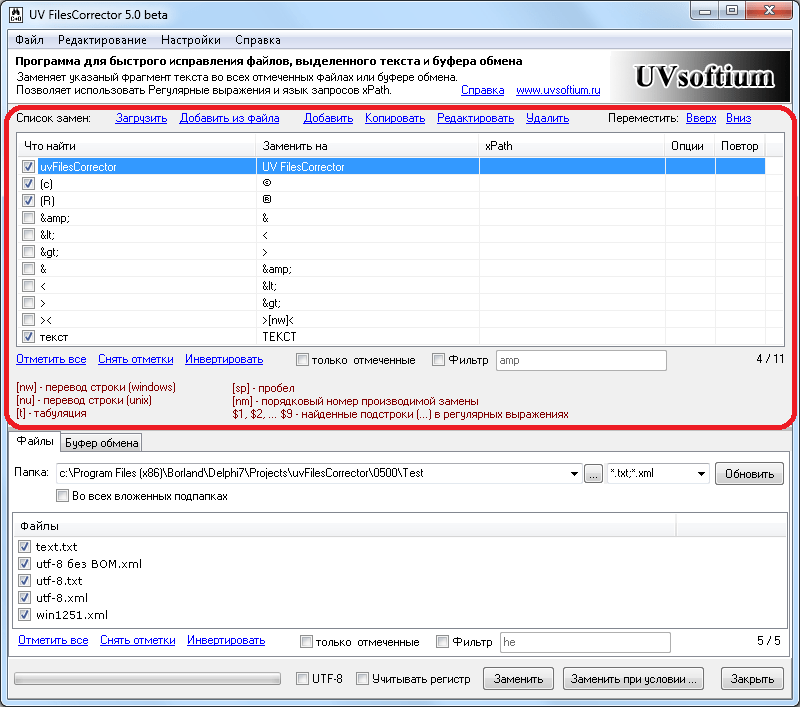
Task: Click the Закрыть button
Action: [x=752, y=679]
